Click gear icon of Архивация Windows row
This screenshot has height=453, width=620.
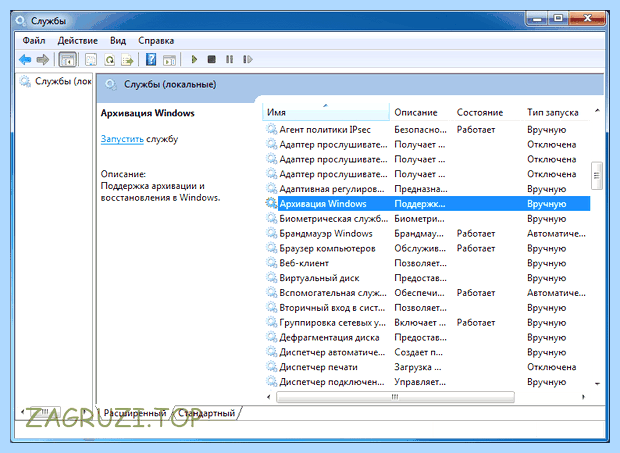[271, 204]
